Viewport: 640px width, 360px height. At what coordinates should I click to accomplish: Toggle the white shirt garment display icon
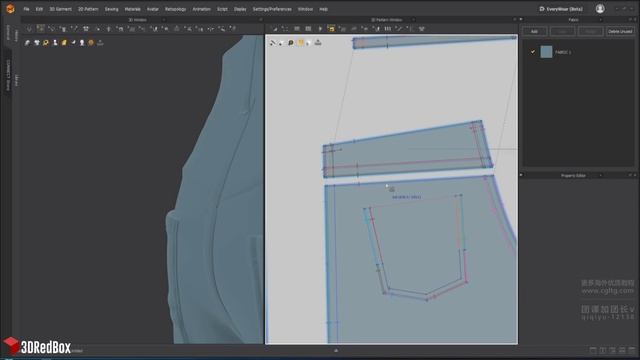[x=37, y=42]
